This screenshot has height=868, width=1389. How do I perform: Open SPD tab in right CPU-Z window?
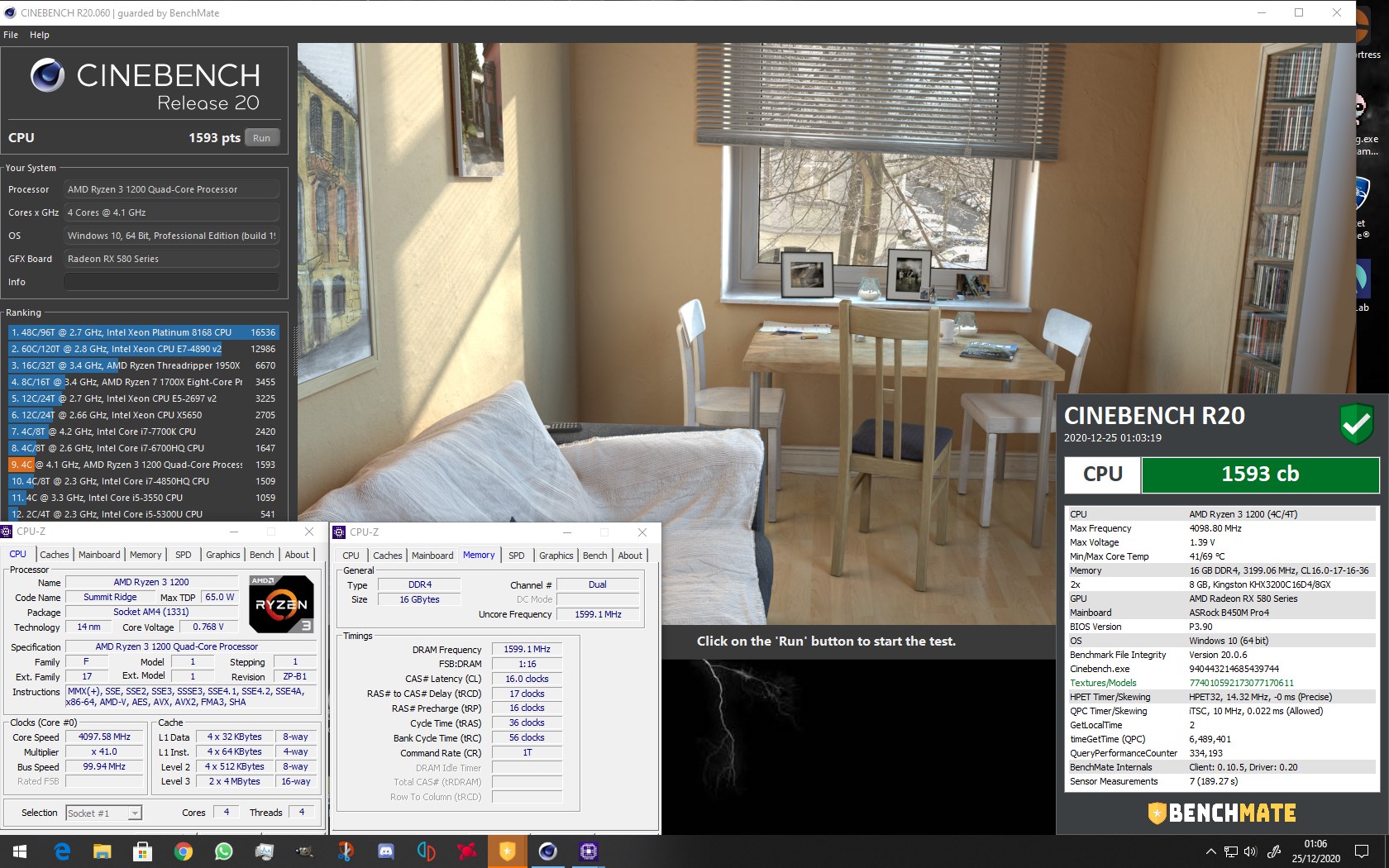(x=517, y=556)
